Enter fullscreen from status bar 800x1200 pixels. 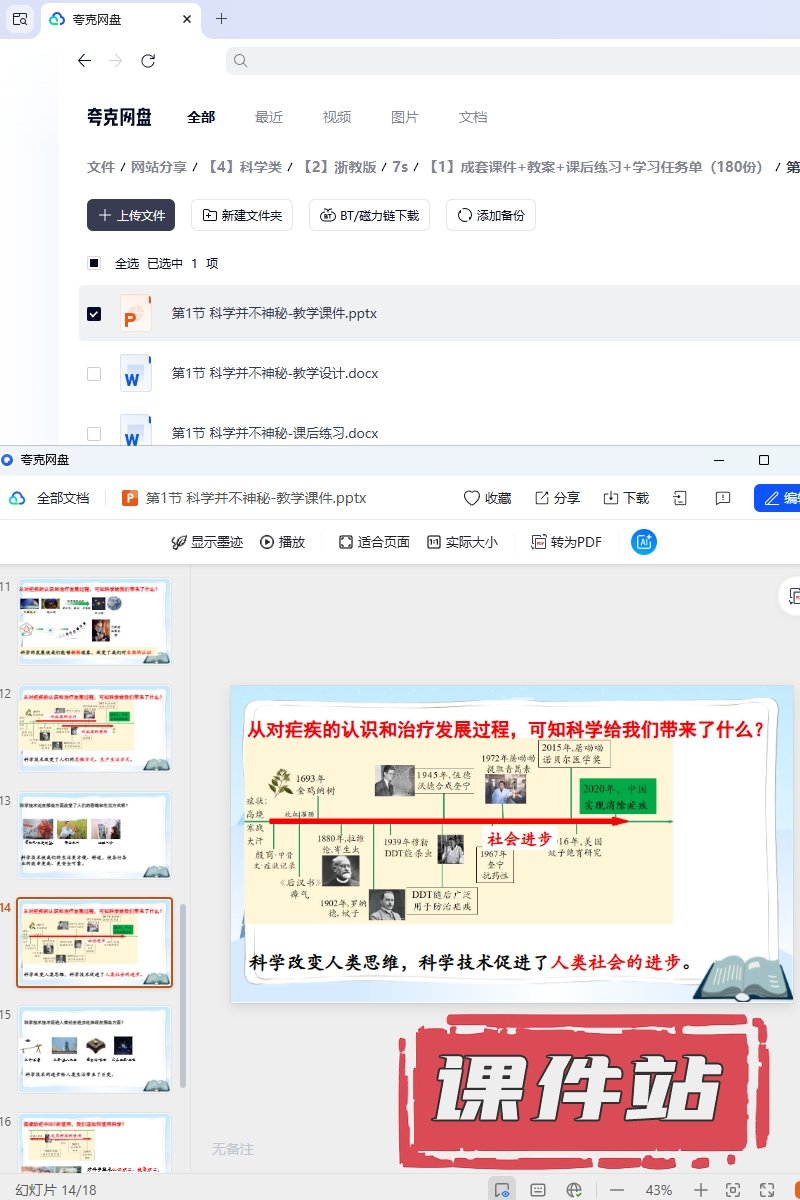(767, 1190)
